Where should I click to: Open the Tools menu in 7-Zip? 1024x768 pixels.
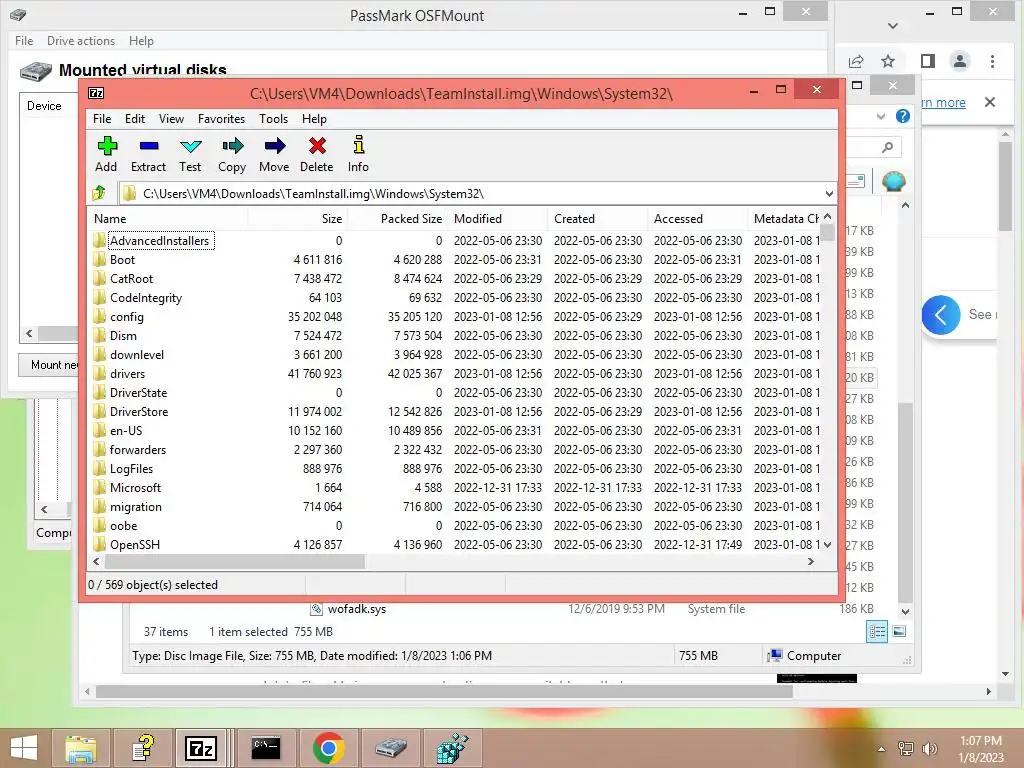273,119
